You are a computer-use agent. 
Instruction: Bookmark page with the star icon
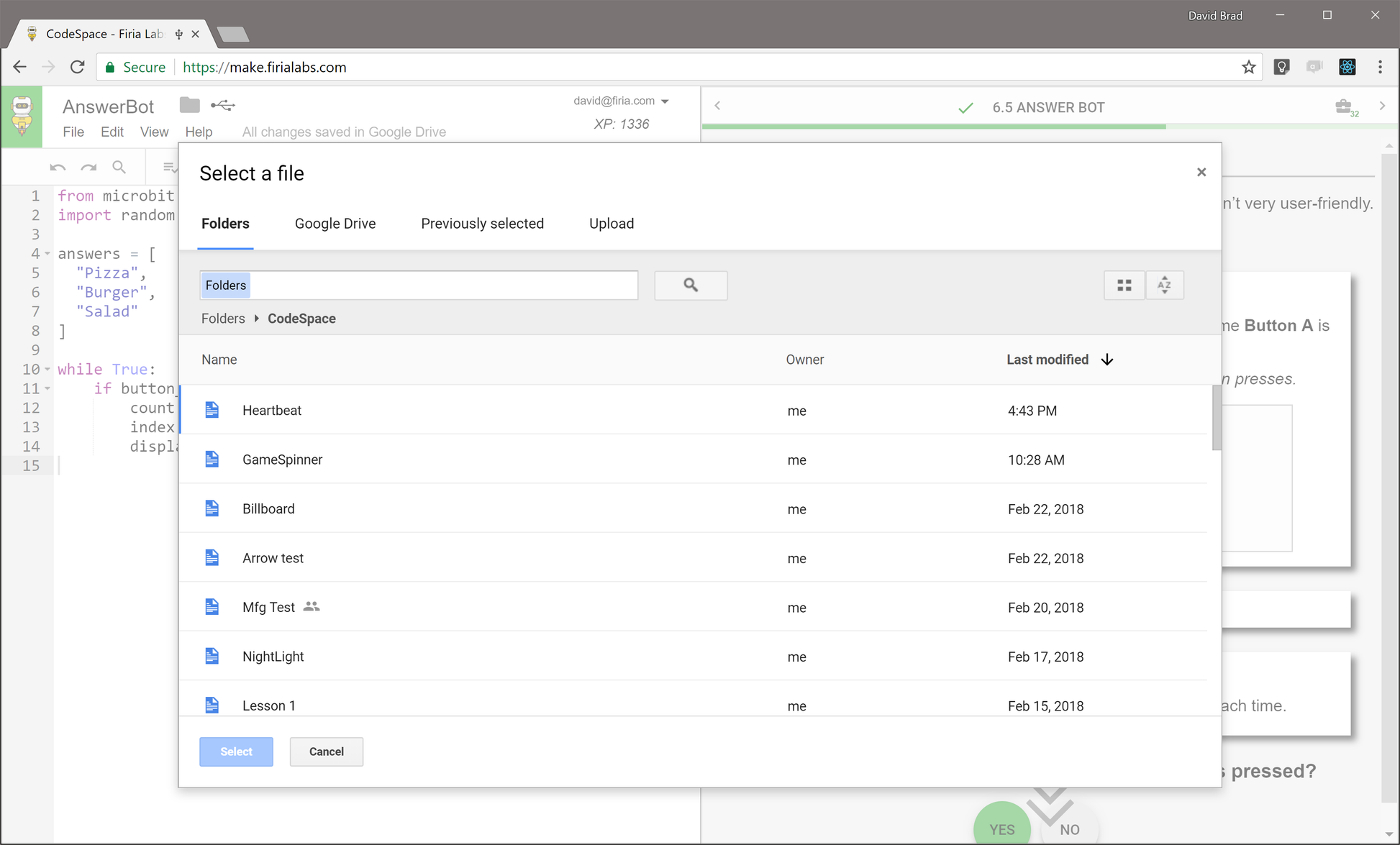(1248, 67)
